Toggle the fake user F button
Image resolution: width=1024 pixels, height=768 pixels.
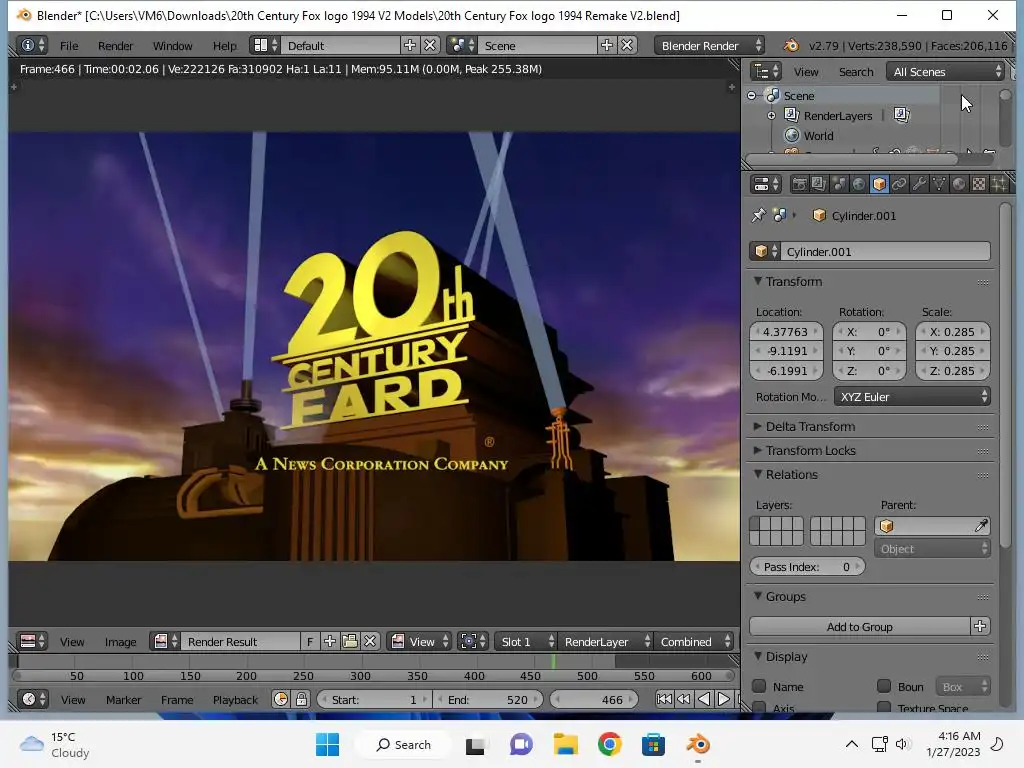tap(310, 641)
